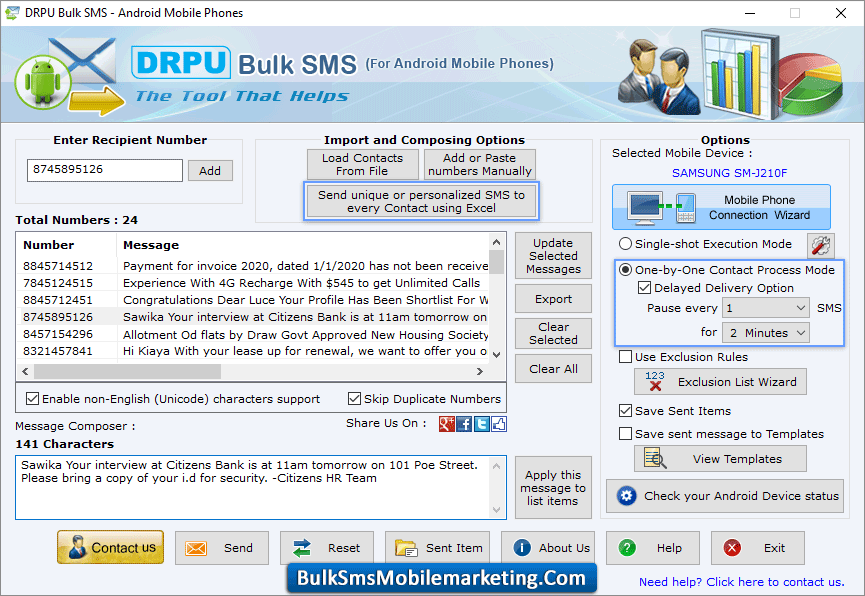This screenshot has width=865, height=596.
Task: Select row with number 8745895126
Action: click(x=254, y=317)
